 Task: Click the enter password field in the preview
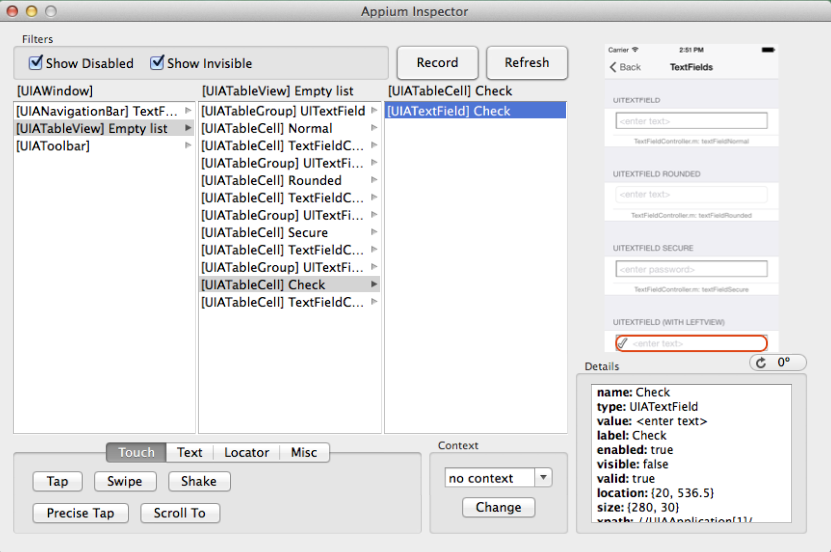691,269
